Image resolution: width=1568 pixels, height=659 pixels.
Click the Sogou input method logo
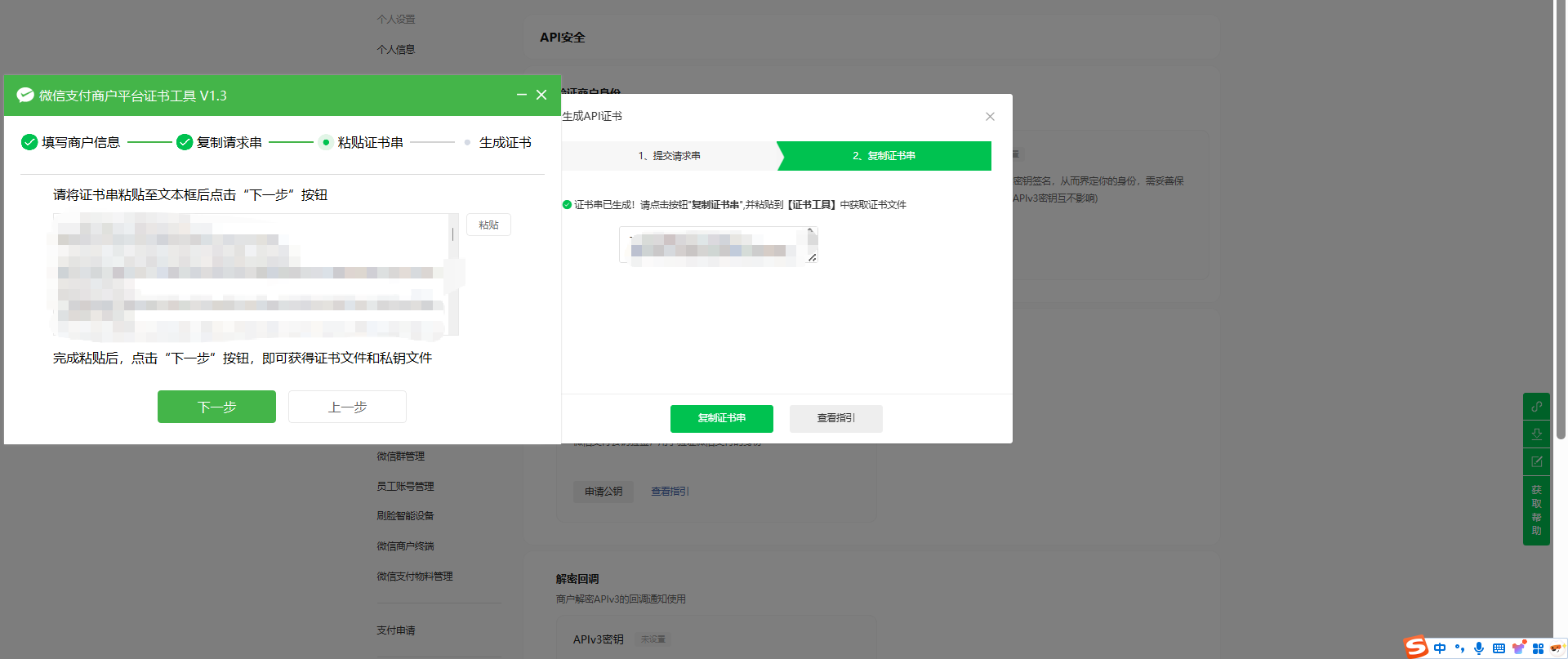coord(1416,648)
